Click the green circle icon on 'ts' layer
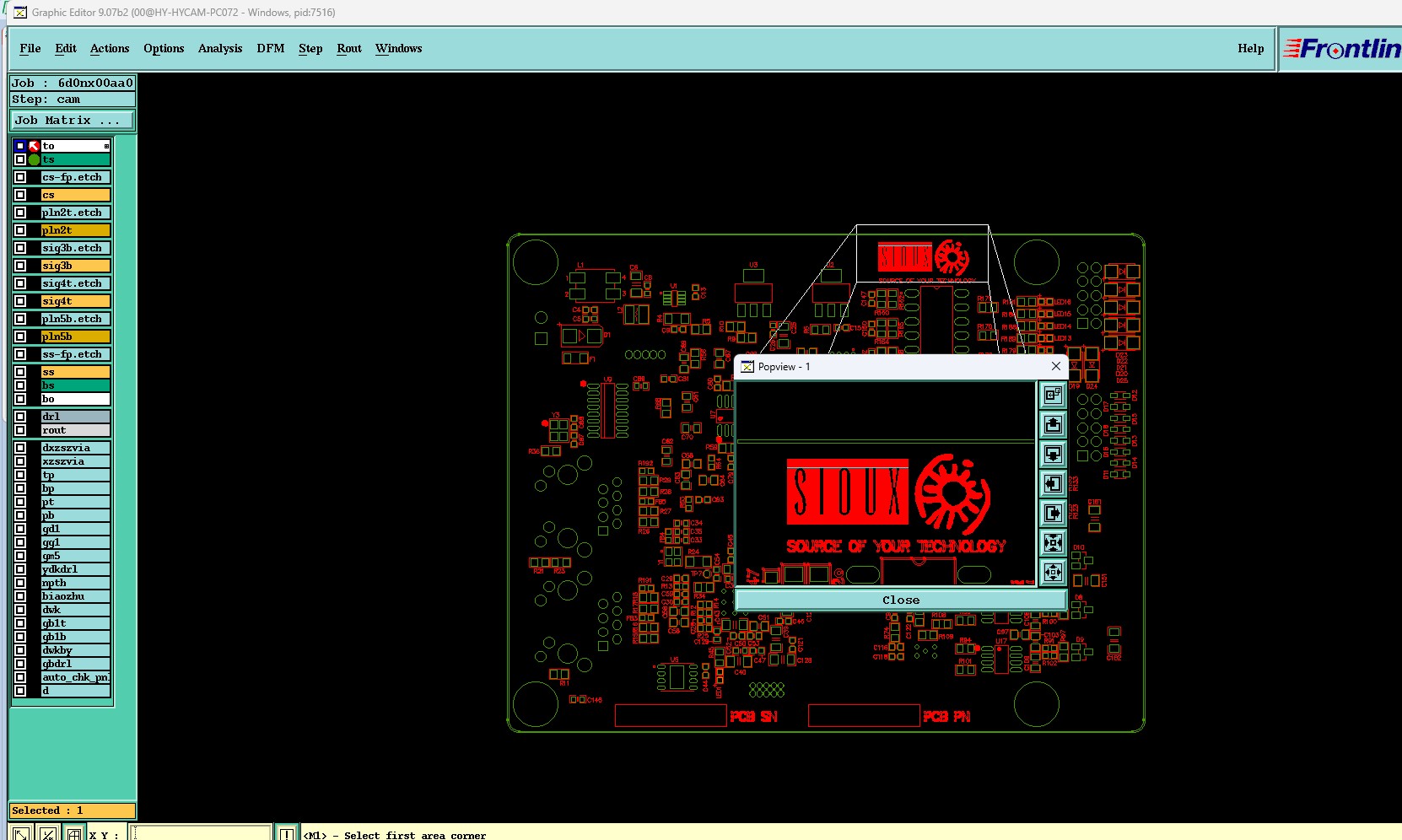 [35, 159]
